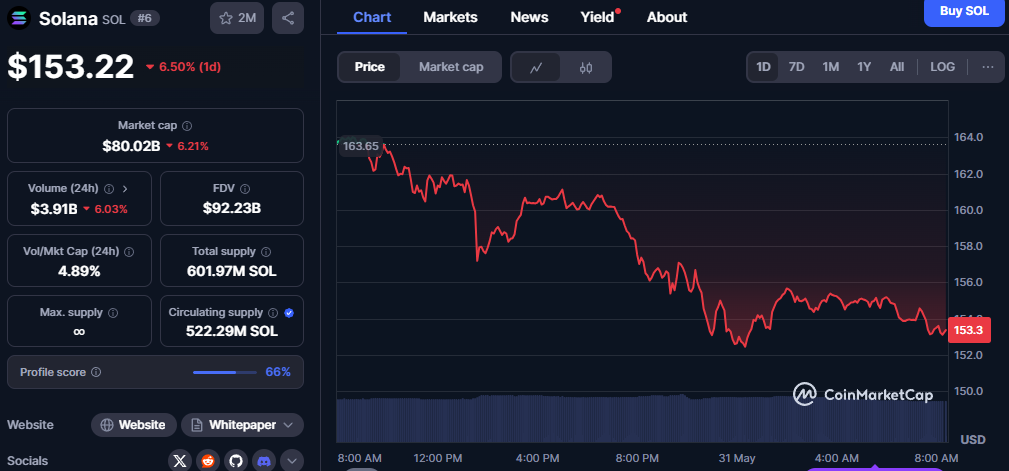Click the Market cap info icon
Viewport: 1009px width, 471px height.
pyautogui.click(x=187, y=125)
